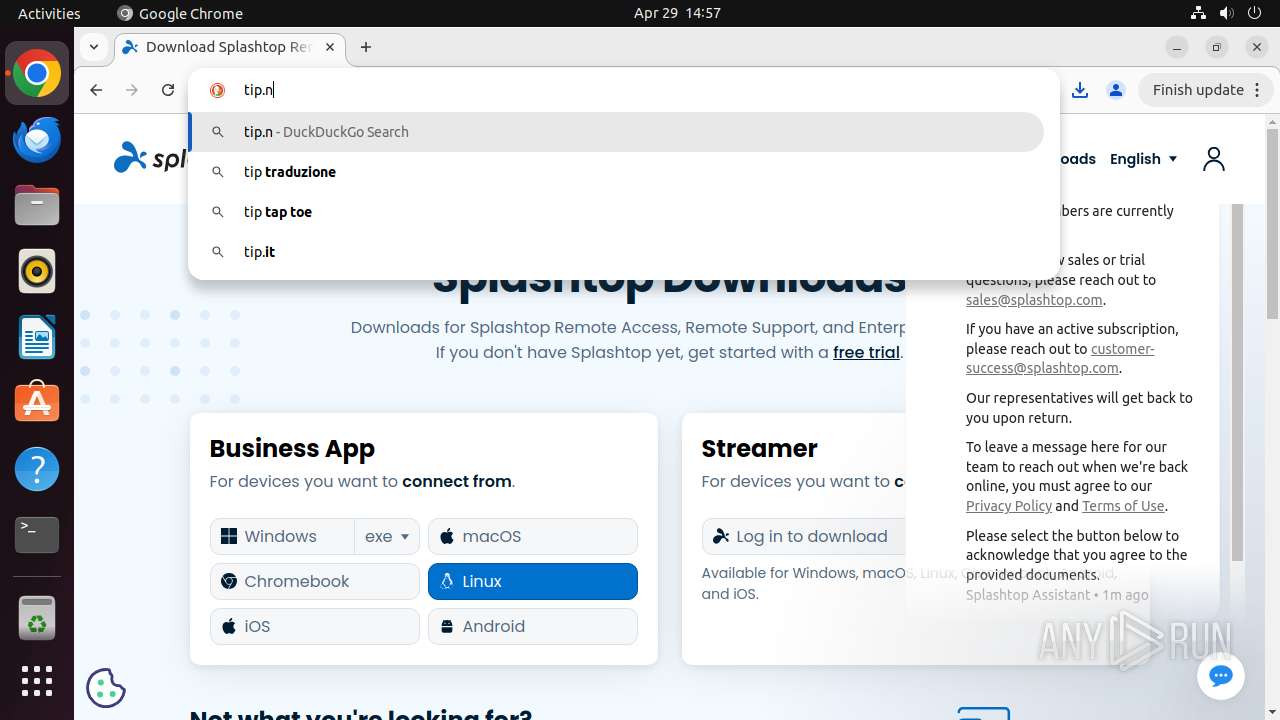Open power menu icon in top bar
The image size is (1280, 720).
1254,13
